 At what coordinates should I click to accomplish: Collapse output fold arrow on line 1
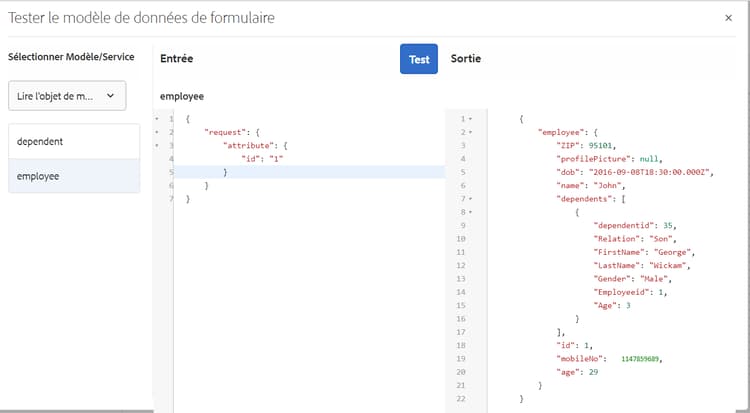(x=469, y=119)
